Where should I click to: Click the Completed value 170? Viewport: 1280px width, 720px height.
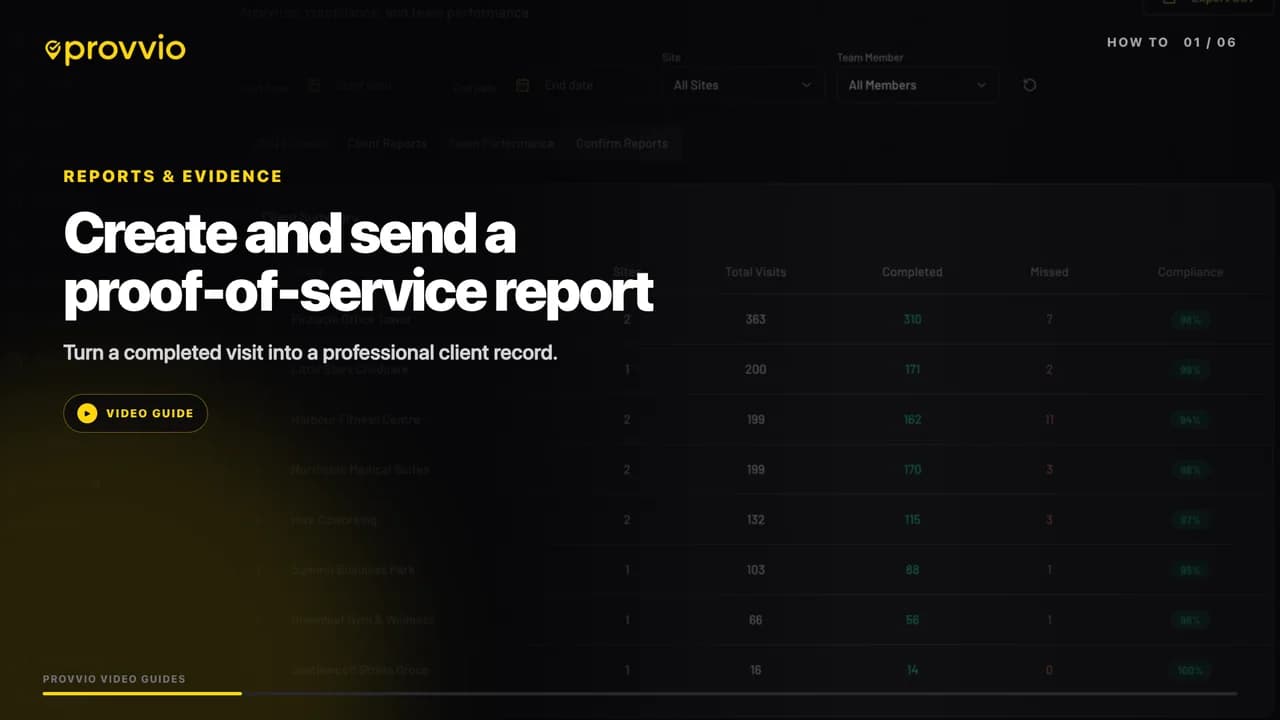point(912,470)
